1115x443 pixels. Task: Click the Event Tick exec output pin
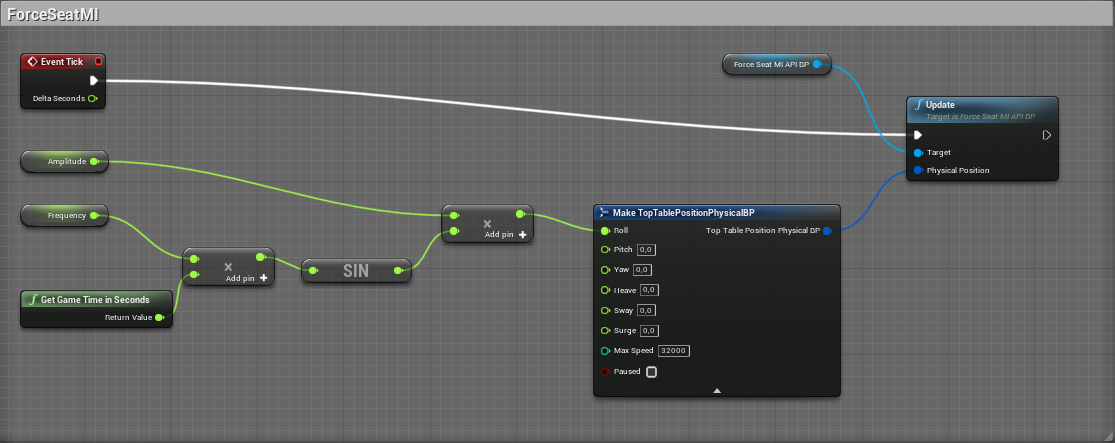point(93,80)
